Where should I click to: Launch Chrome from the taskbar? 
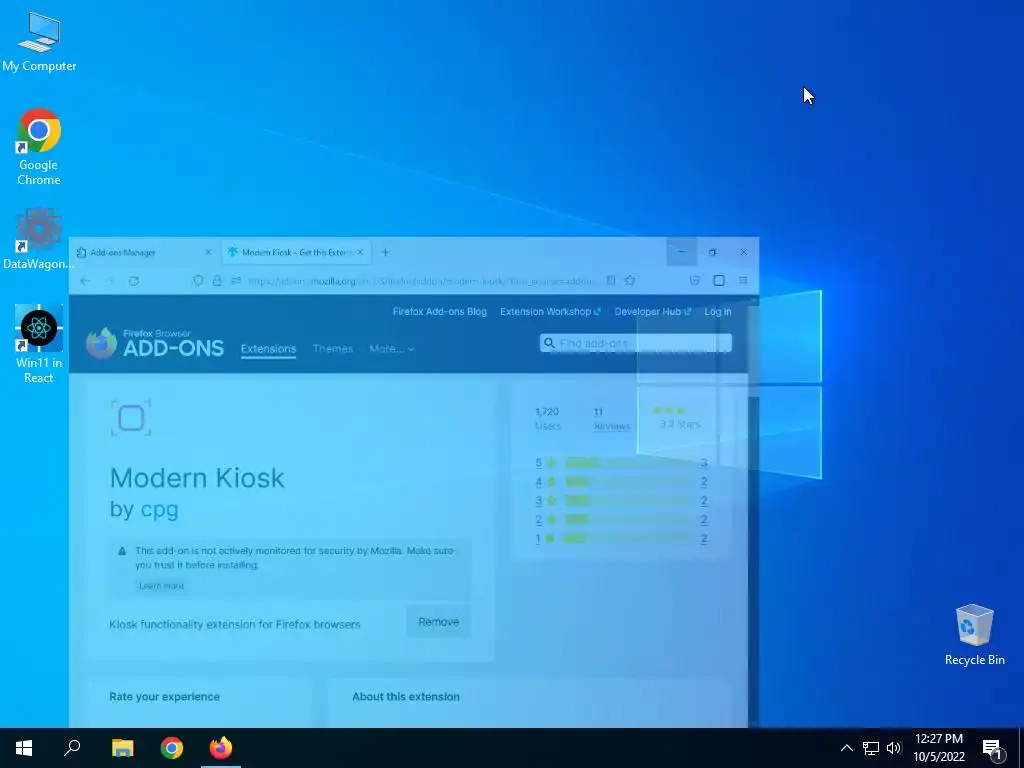[172, 748]
